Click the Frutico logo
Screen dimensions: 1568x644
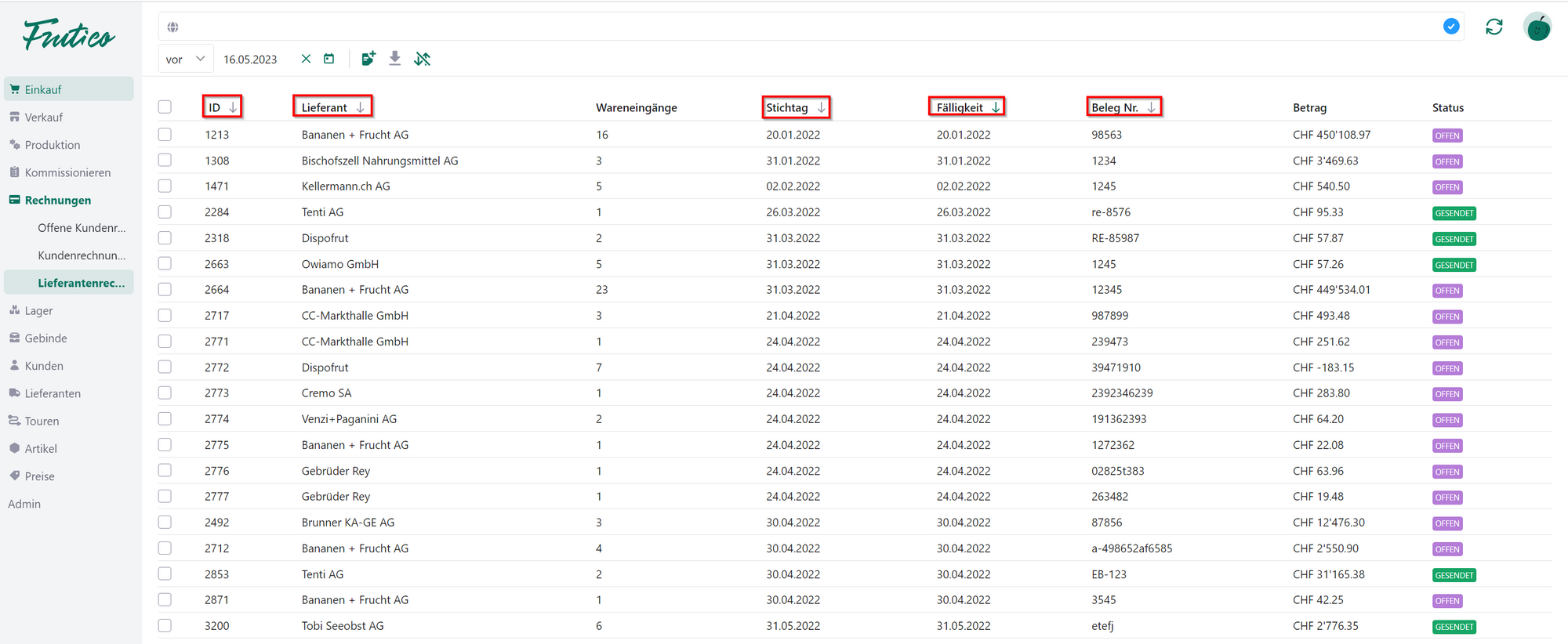click(69, 34)
